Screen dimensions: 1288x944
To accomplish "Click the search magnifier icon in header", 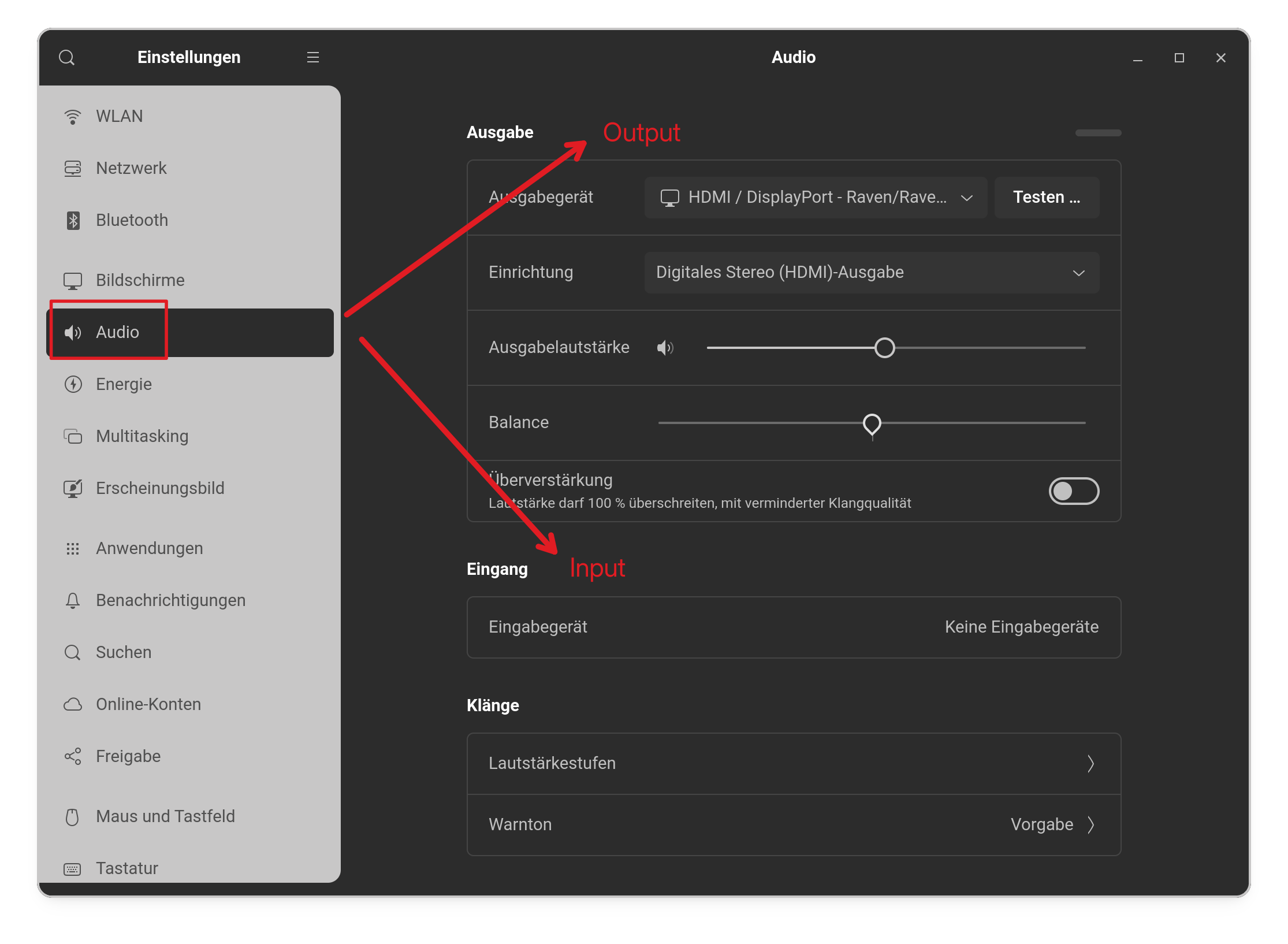I will pos(67,57).
